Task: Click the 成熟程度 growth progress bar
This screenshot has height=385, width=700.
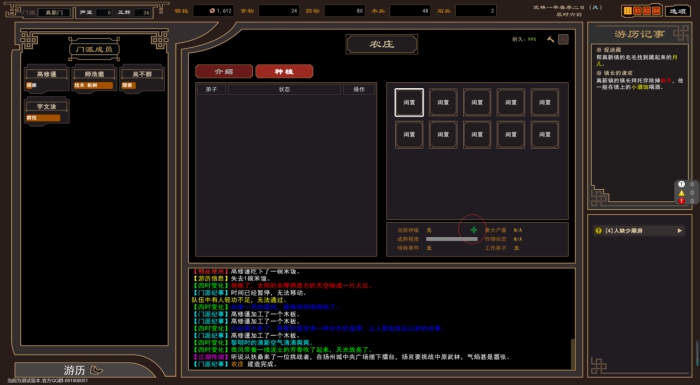Action: click(451, 239)
